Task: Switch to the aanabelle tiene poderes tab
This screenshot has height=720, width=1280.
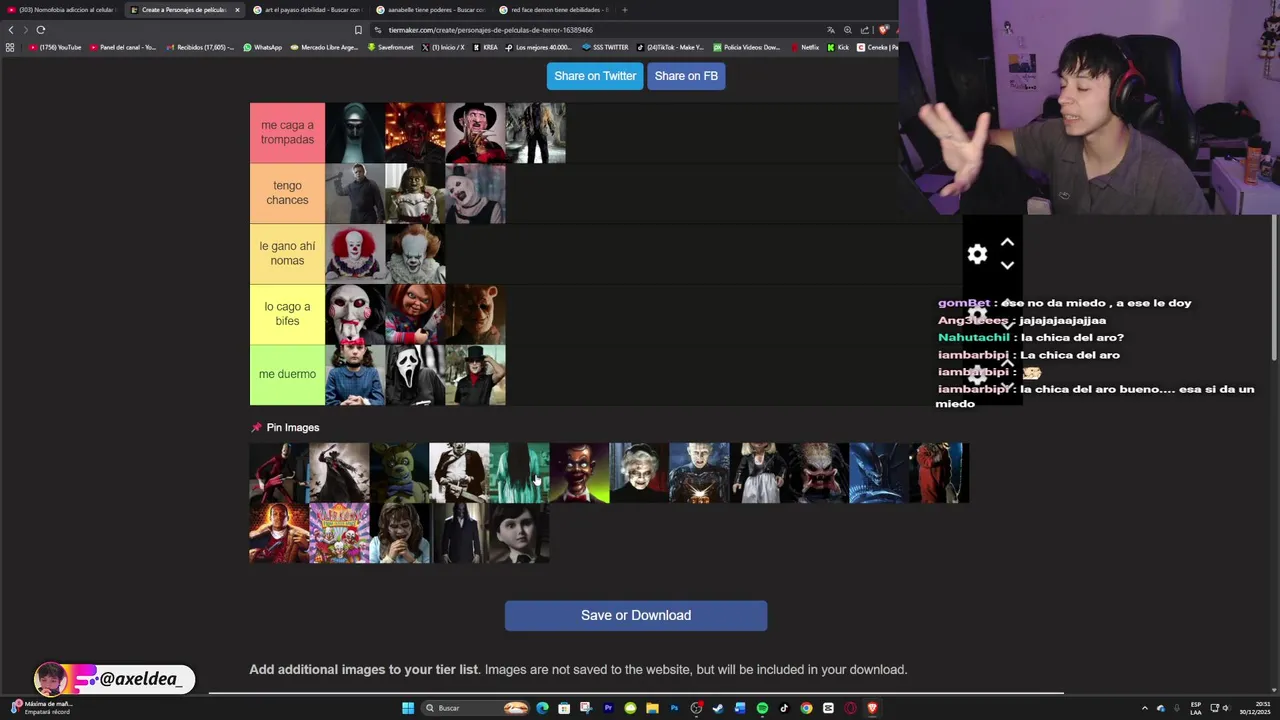Action: [x=430, y=10]
